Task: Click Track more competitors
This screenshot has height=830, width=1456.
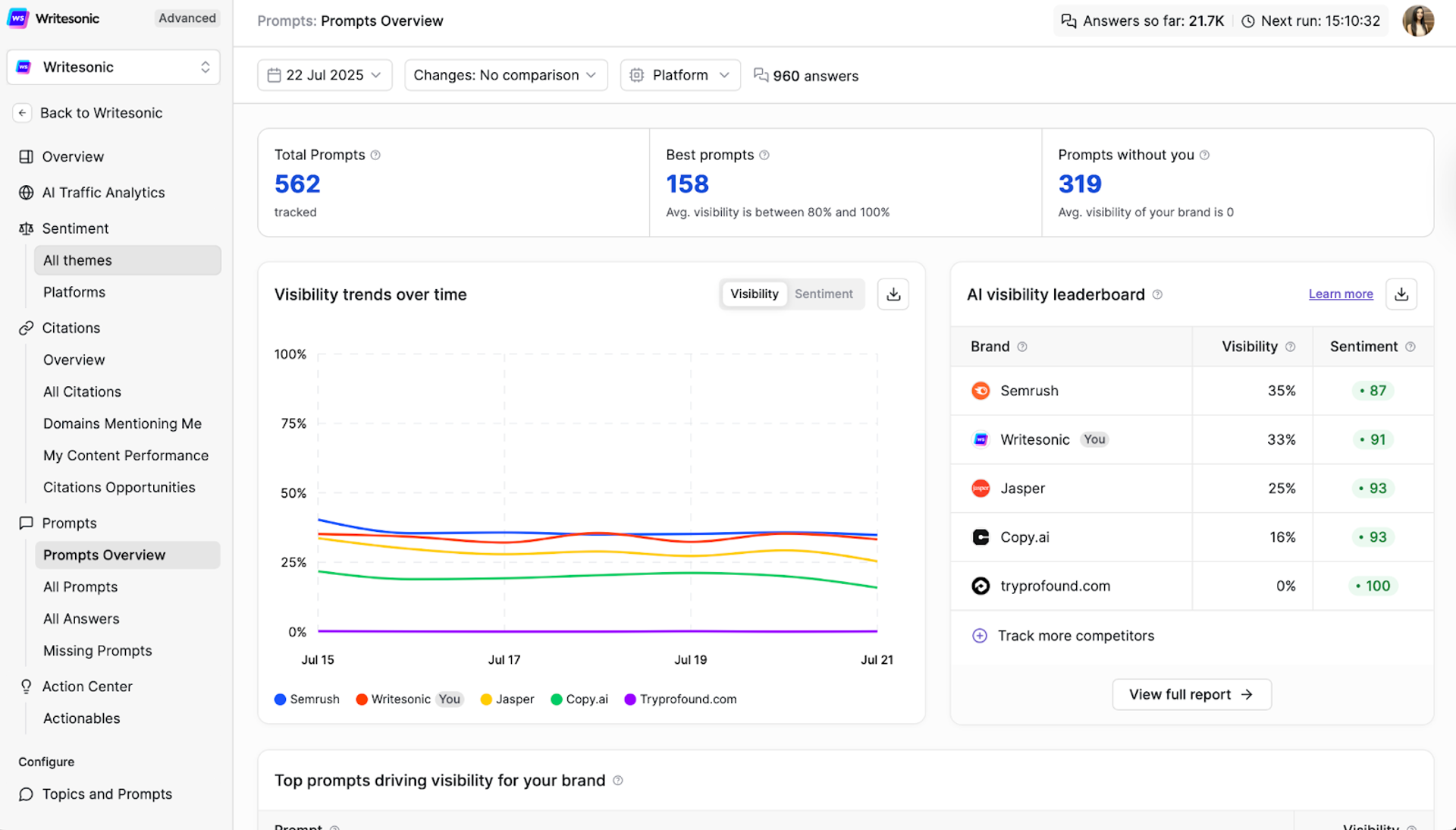Action: 1075,636
